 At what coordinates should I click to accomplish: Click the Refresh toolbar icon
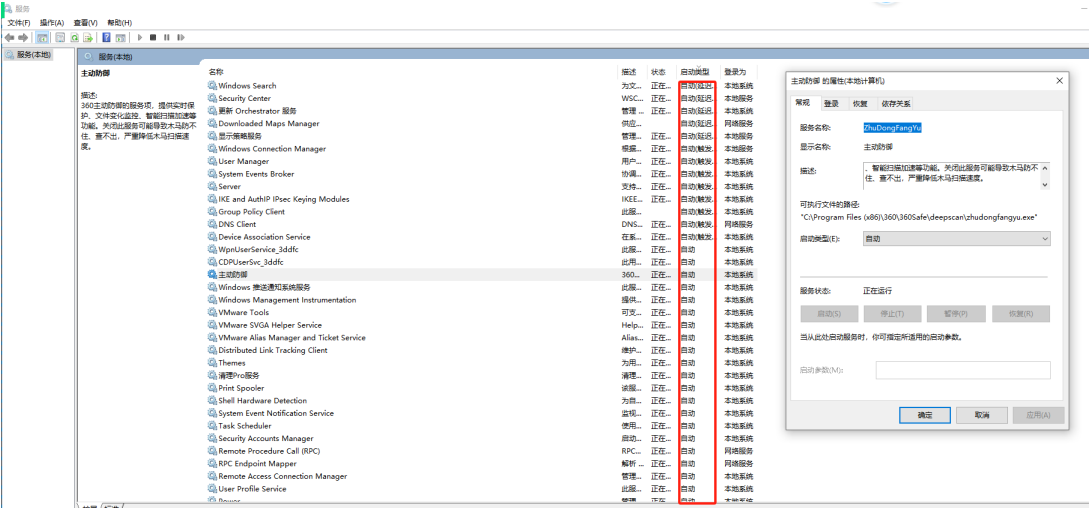pyautogui.click(x=74, y=38)
